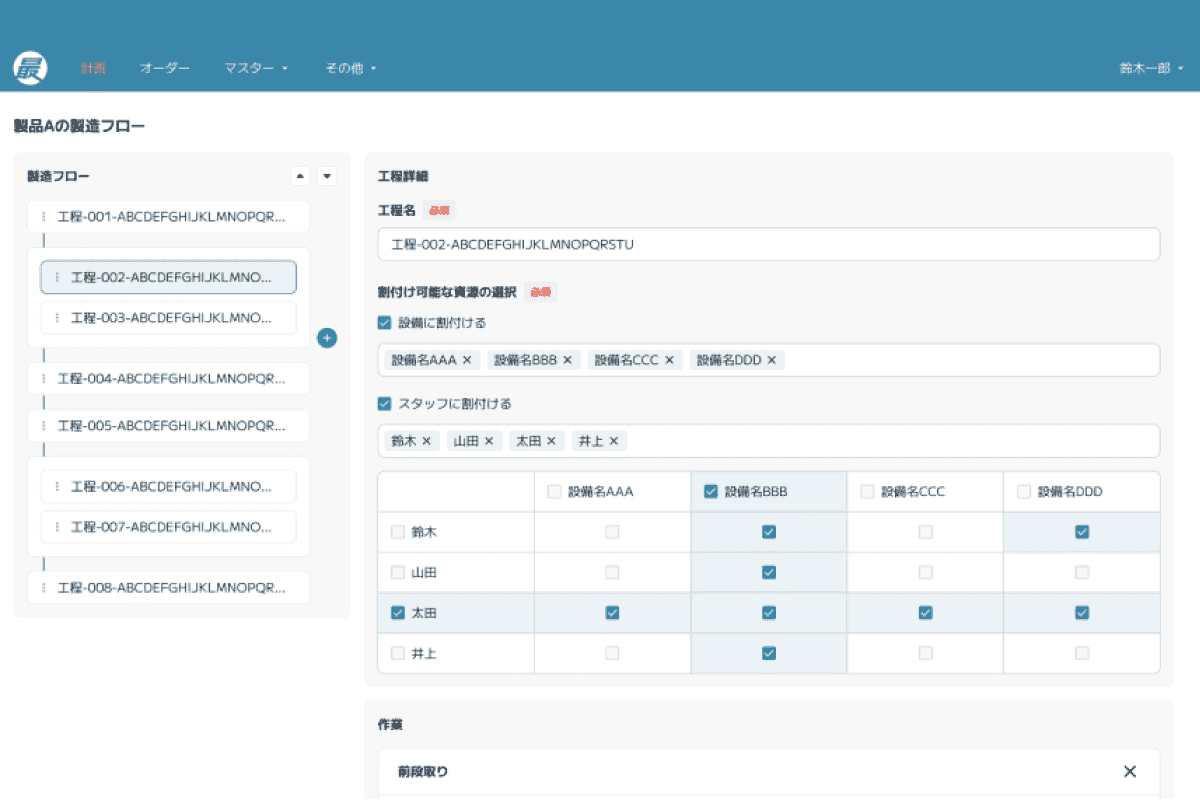The image size is (1200, 800).
Task: Open the 鈴木一郎 user menu
Action: [1151, 68]
